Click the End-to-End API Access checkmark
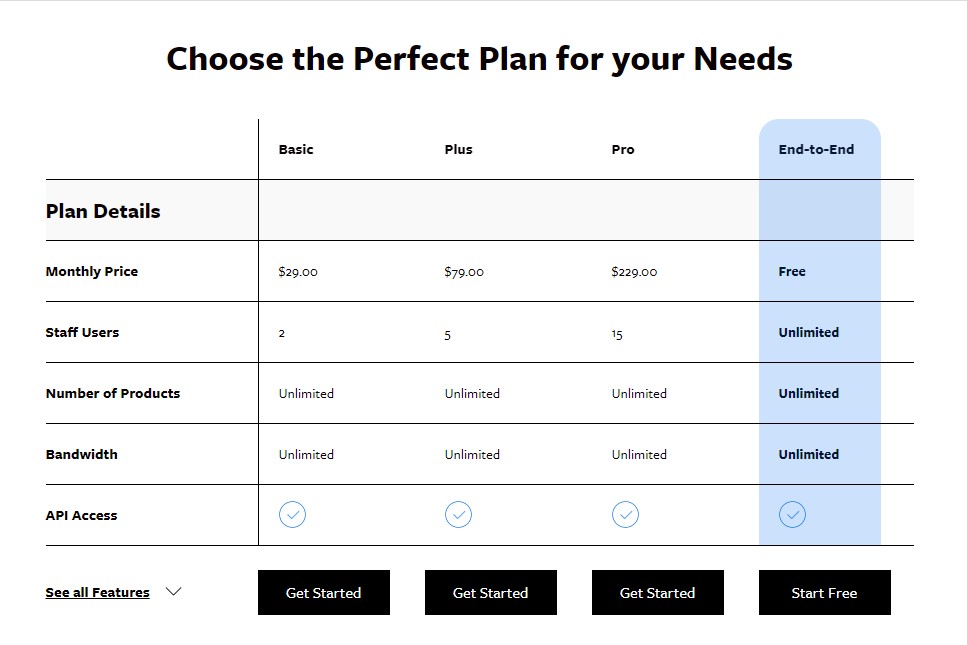The image size is (967, 645). 792,515
